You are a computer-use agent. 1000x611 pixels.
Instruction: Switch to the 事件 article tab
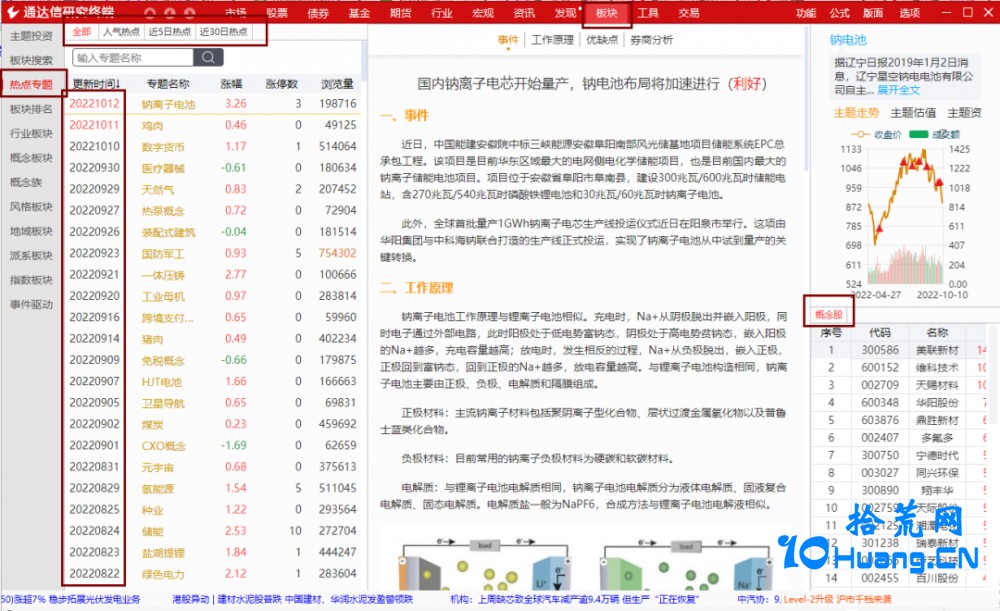pos(508,40)
